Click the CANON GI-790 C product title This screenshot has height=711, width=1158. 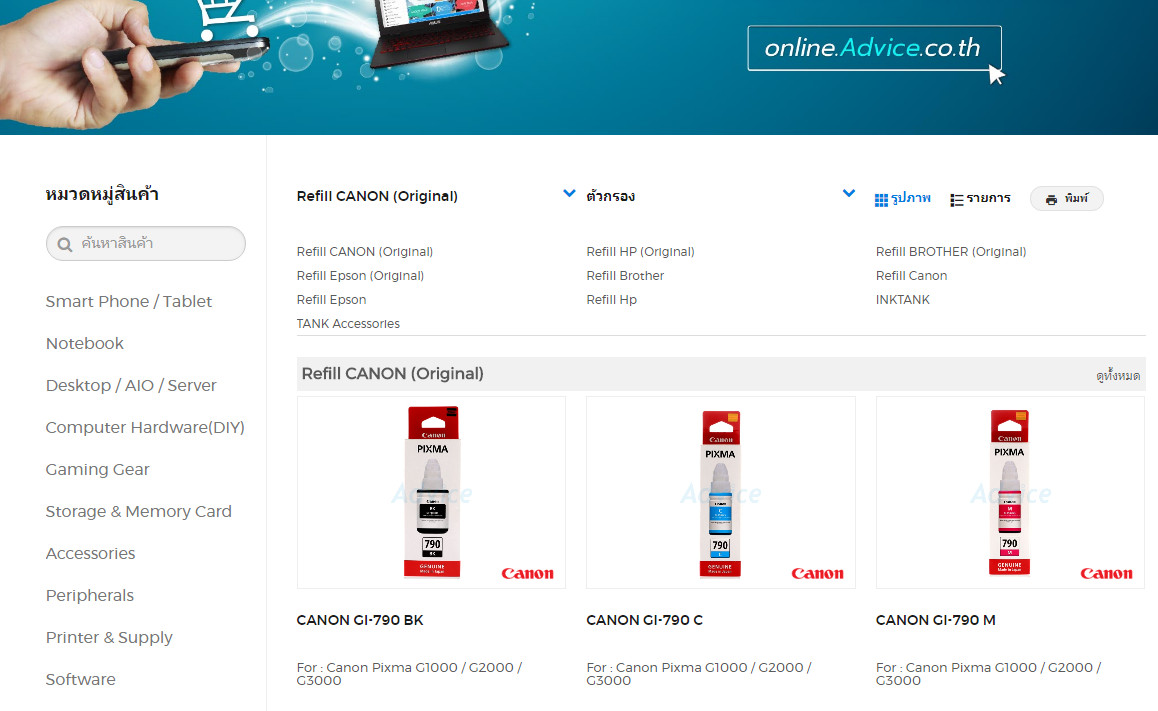pos(644,620)
